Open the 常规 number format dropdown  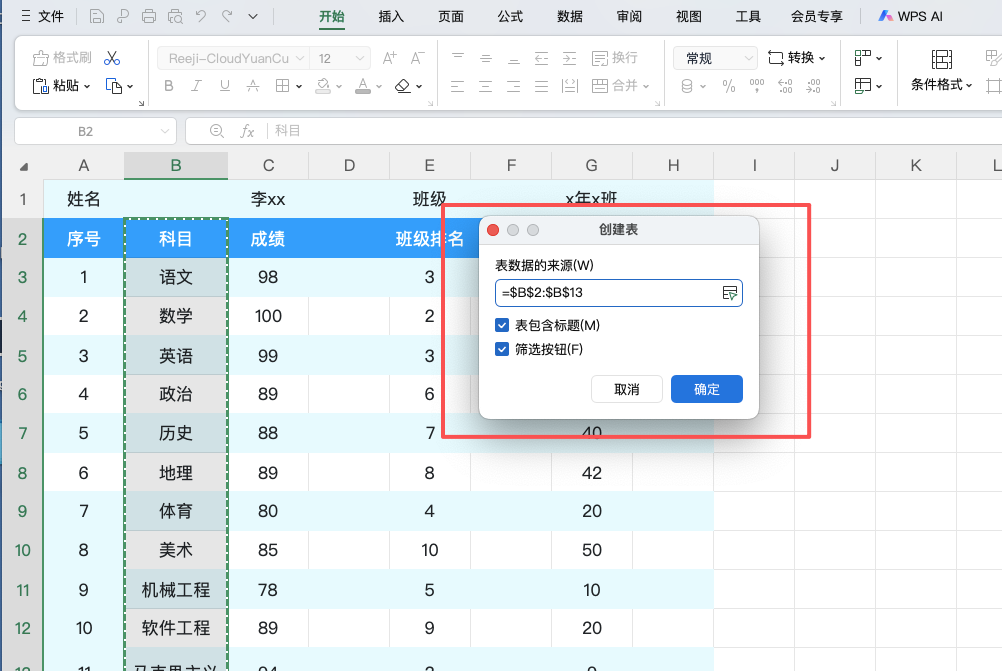pos(715,58)
